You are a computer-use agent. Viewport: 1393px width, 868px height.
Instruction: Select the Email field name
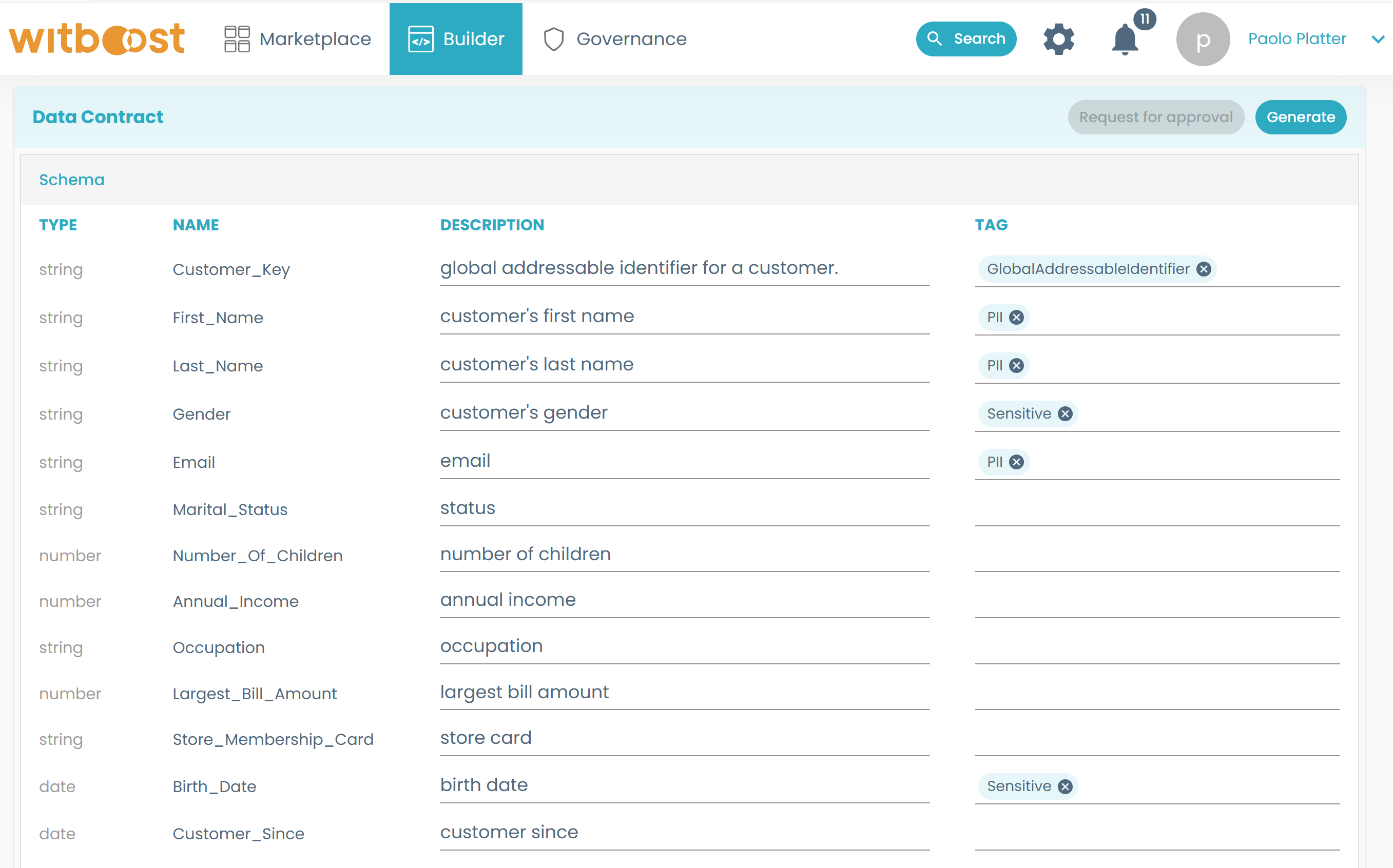coord(194,463)
